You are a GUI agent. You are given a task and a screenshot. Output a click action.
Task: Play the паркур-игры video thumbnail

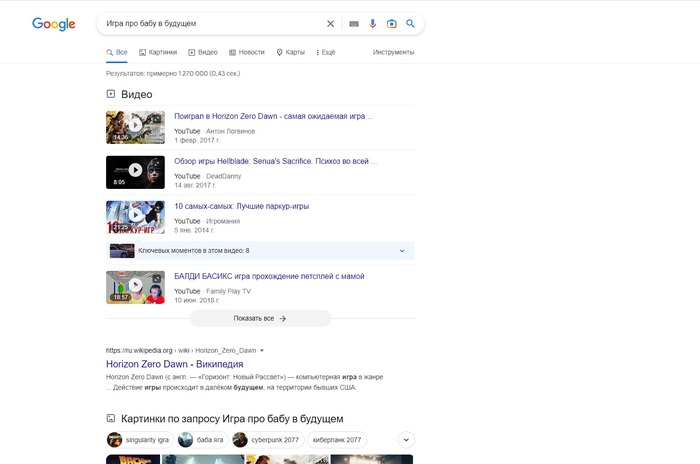[x=135, y=217]
